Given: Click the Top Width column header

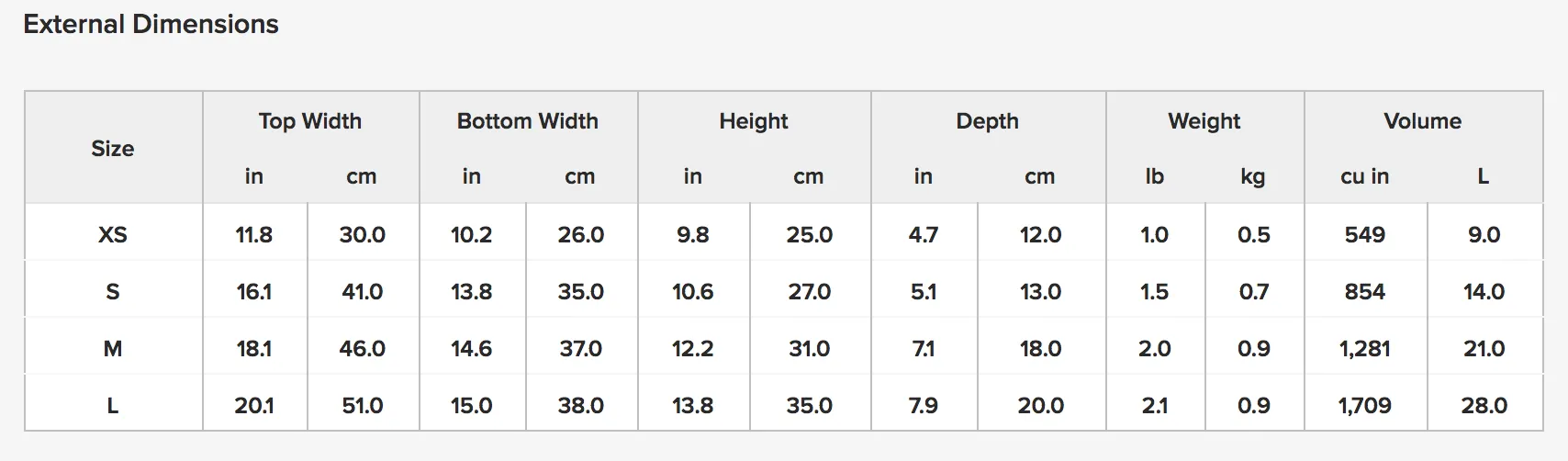Looking at the screenshot, I should click(x=310, y=120).
